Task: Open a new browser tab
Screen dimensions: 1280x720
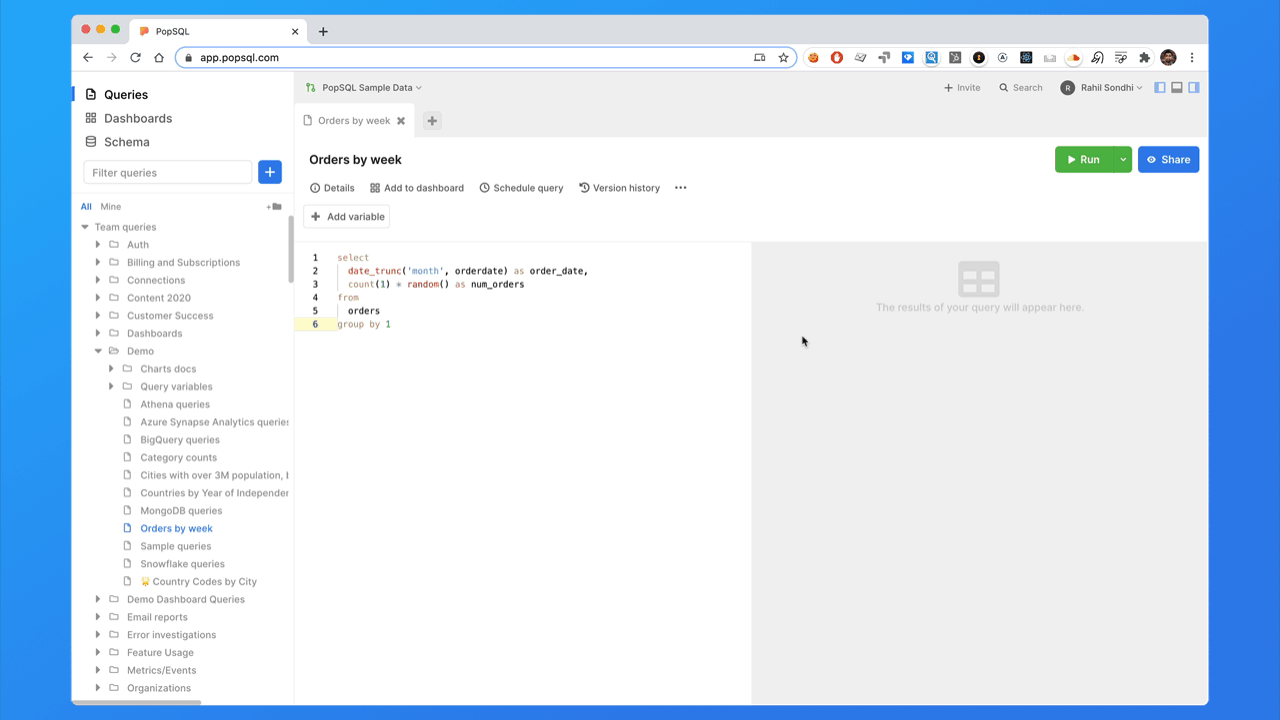Action: (x=323, y=32)
